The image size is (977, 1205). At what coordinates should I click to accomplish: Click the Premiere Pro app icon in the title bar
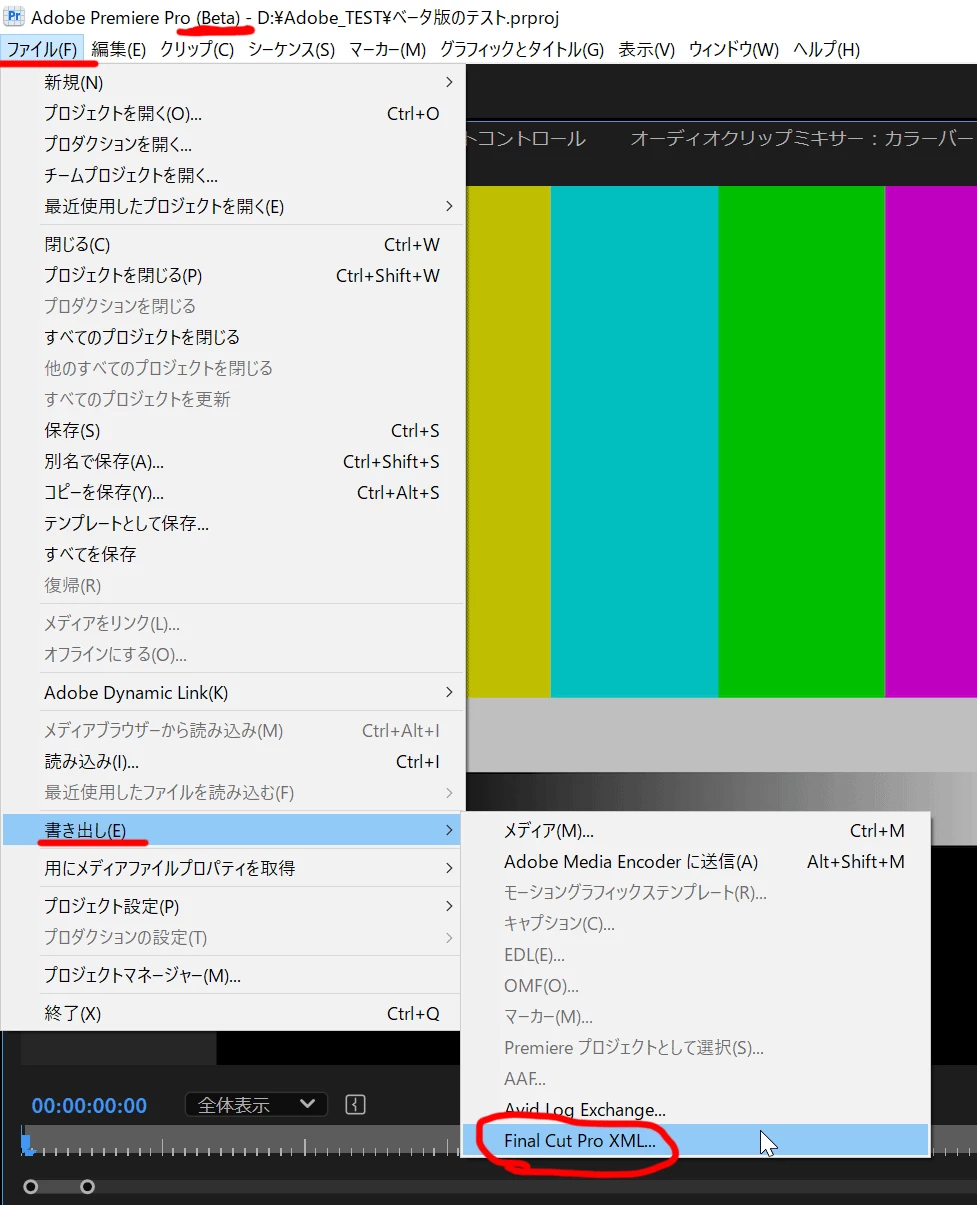[x=15, y=17]
